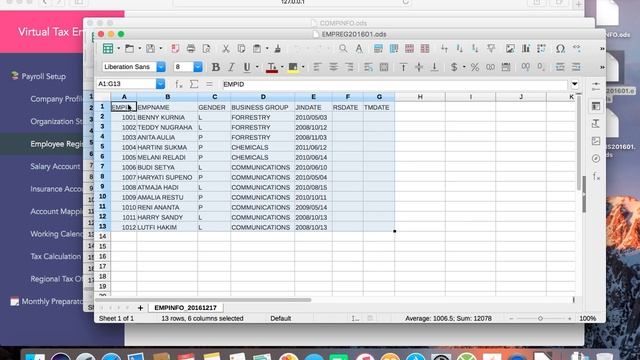The width and height of the screenshot is (640, 360).
Task: Click column header H
Action: click(420, 97)
